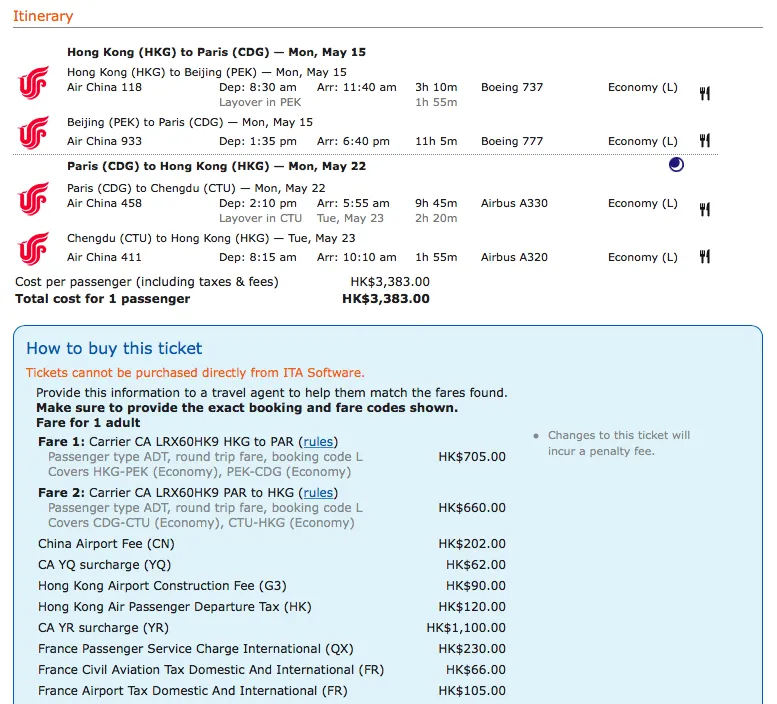
Task: Open the rules link for Fare 1
Action: click(318, 441)
